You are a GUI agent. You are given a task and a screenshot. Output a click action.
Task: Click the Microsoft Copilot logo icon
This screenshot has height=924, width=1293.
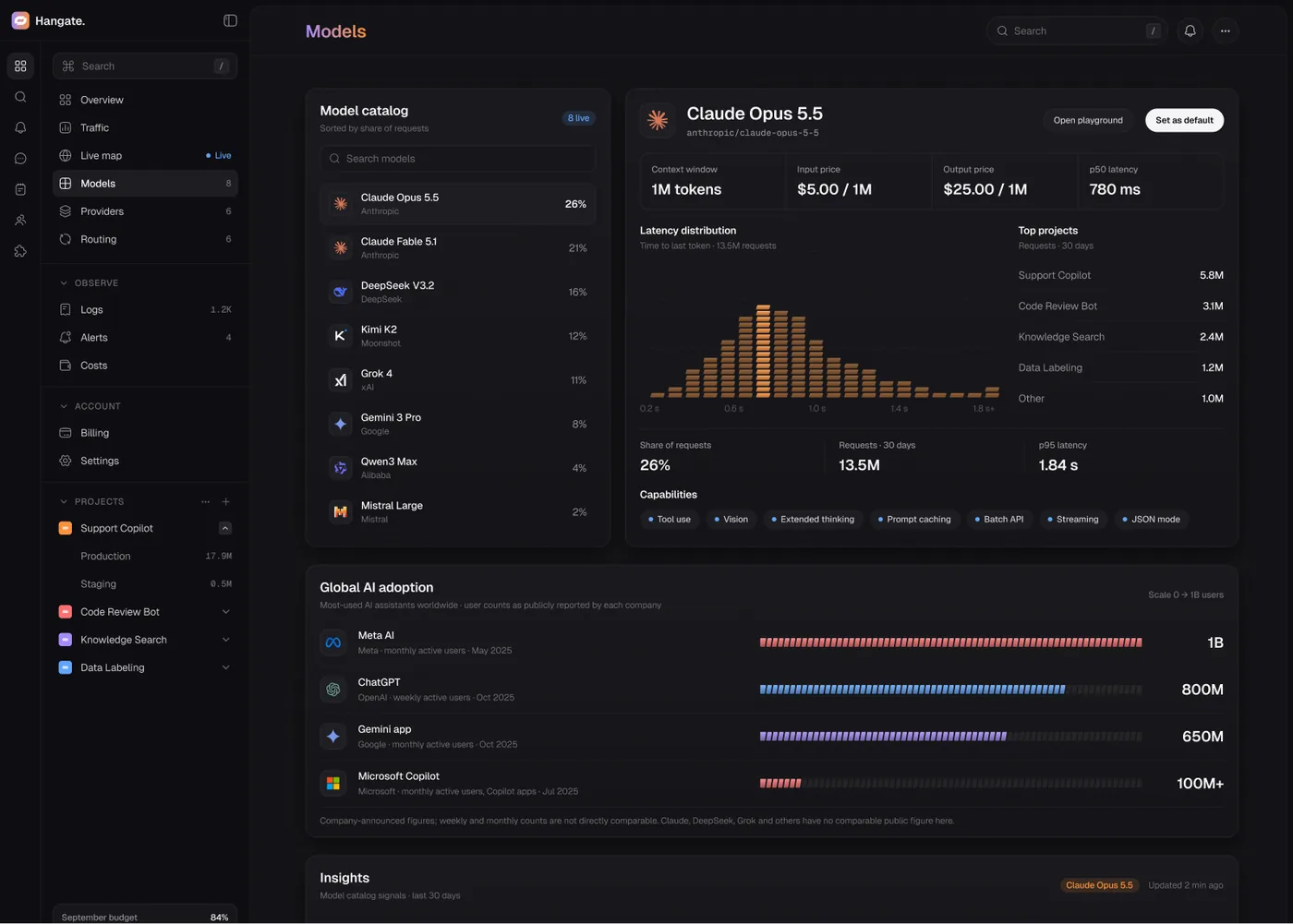[333, 784]
